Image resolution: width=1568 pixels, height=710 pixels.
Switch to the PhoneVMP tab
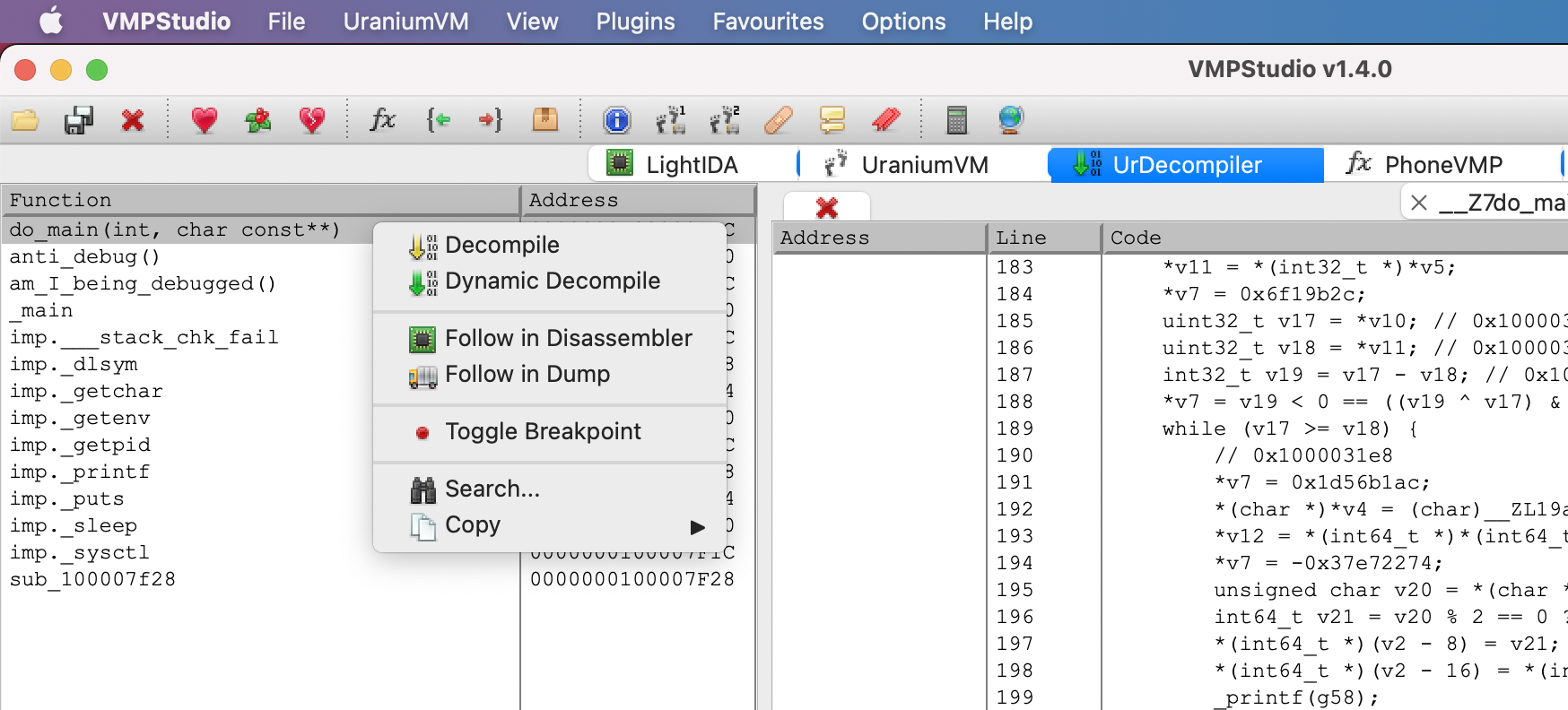(x=1442, y=164)
